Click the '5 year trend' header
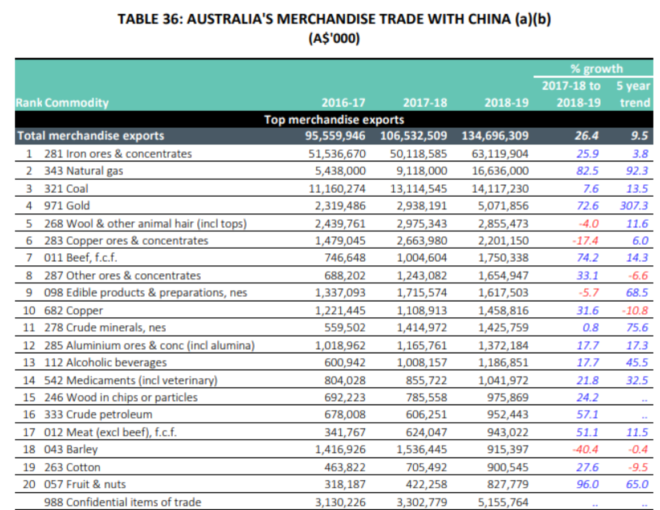The width and height of the screenshot is (660, 510). [x=633, y=94]
